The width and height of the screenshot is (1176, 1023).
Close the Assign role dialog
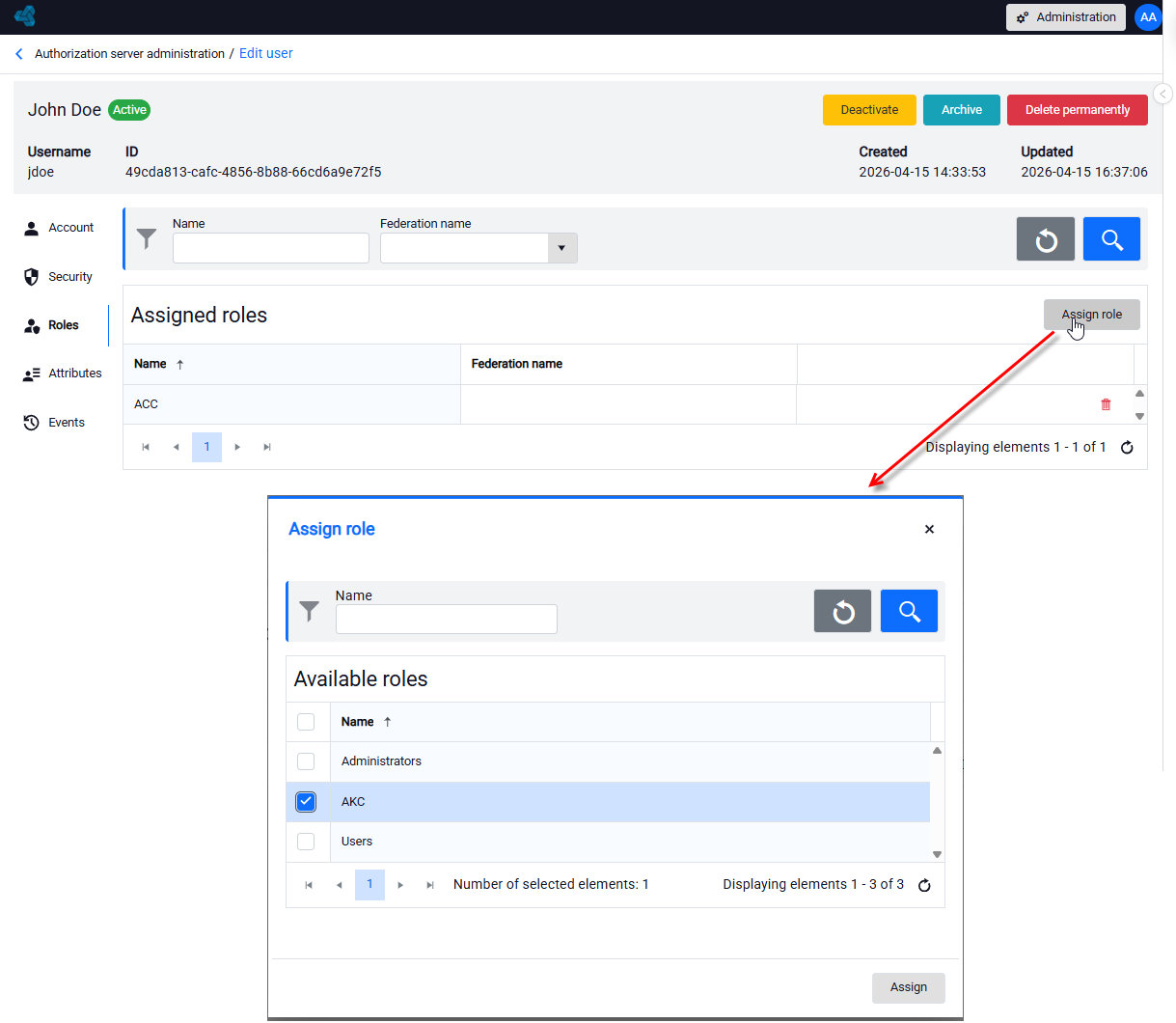pyautogui.click(x=929, y=529)
